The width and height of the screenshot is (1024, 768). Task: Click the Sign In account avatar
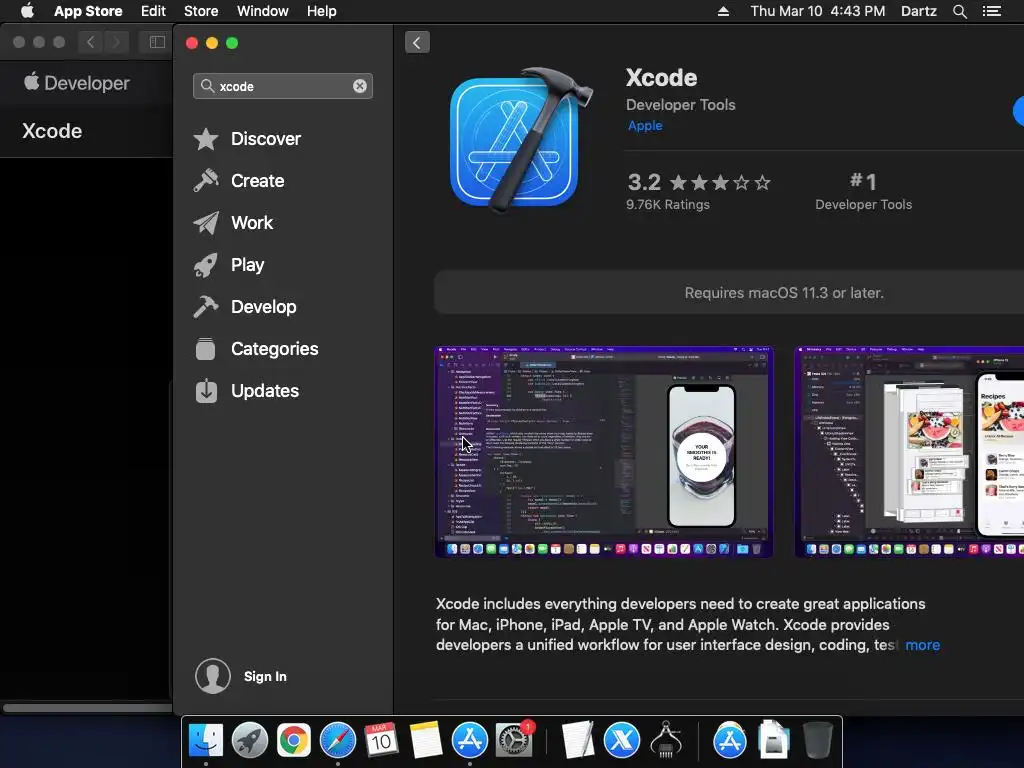pos(213,676)
